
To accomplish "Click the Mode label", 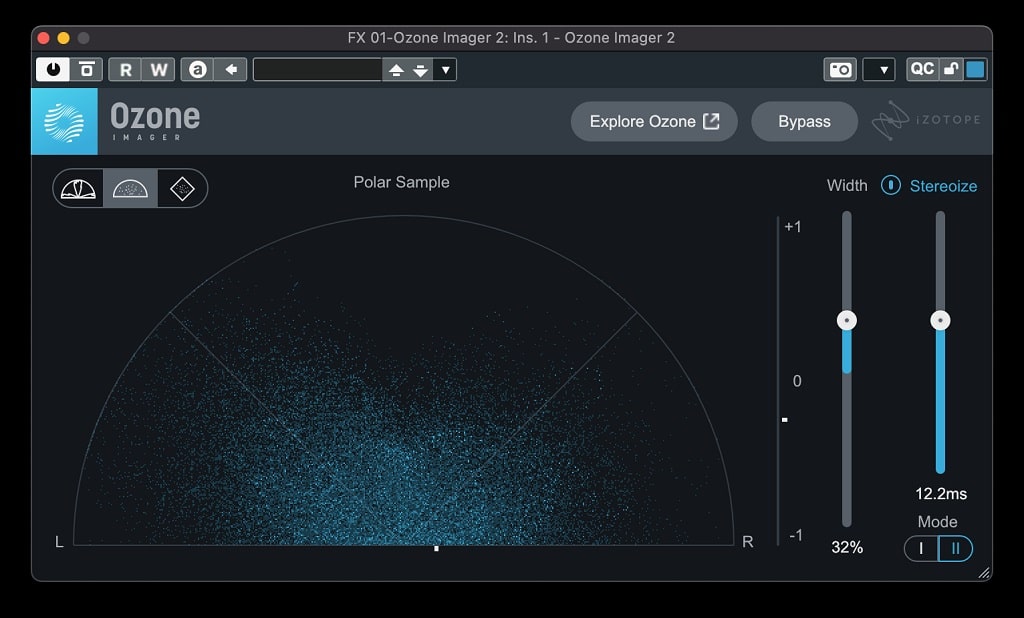I will [x=937, y=522].
